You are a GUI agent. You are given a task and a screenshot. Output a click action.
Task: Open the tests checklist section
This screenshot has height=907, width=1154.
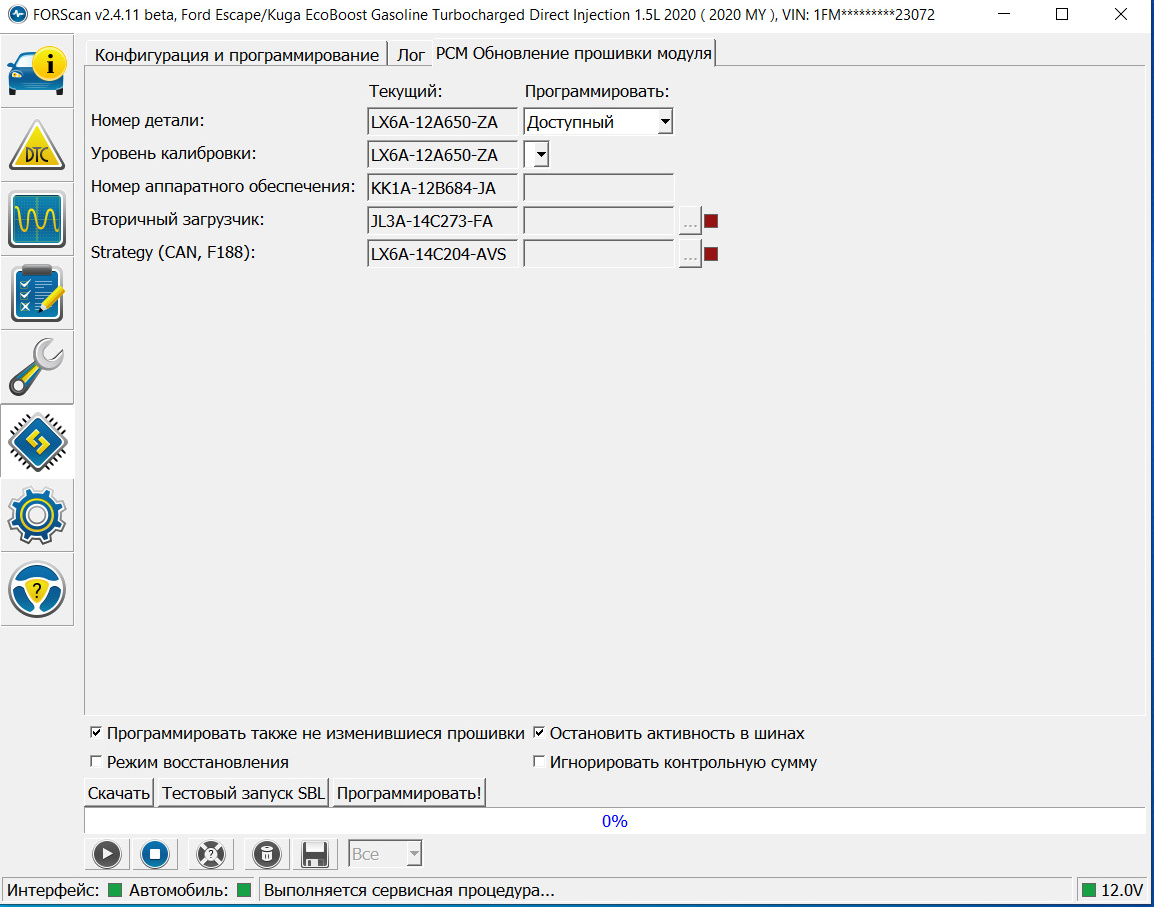pos(37,293)
